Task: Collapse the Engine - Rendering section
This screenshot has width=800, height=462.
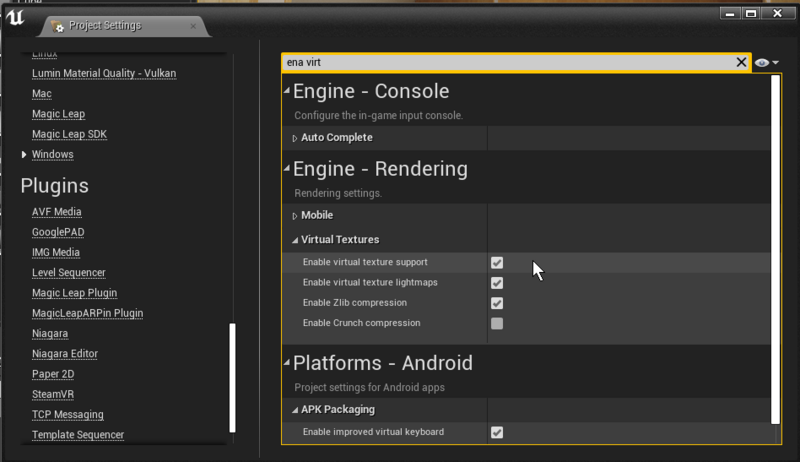Action: click(x=287, y=168)
